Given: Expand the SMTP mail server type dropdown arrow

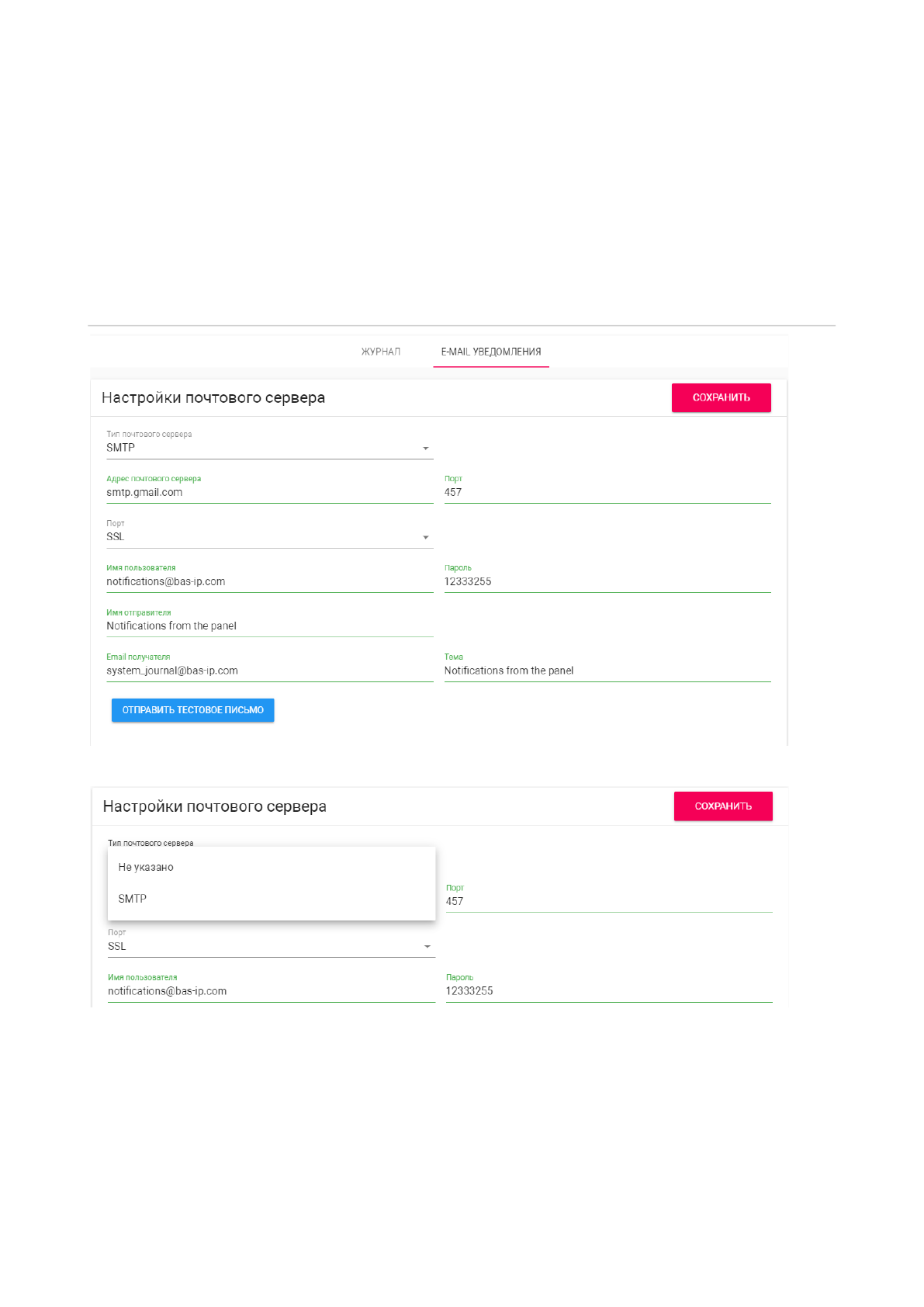Looking at the screenshot, I should [x=425, y=449].
